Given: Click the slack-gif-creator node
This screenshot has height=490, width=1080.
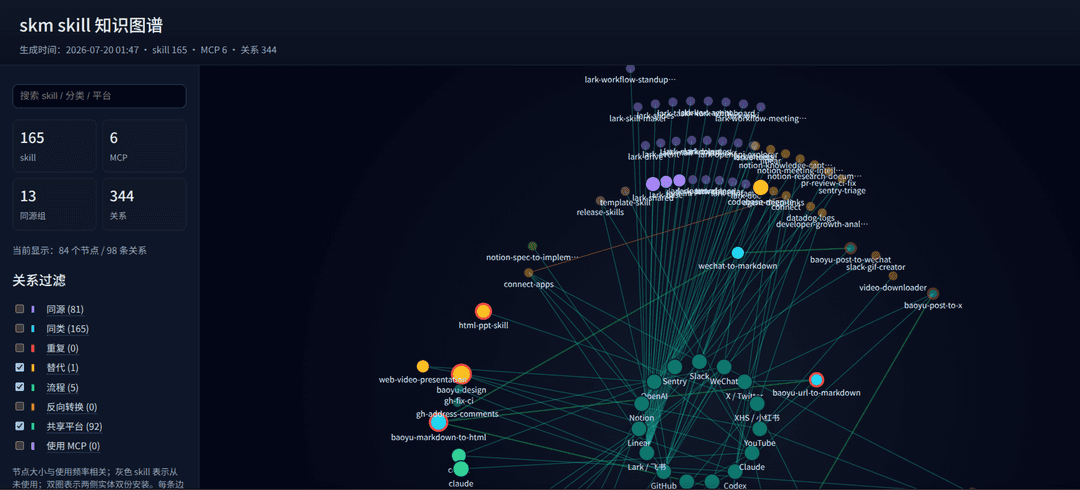Looking at the screenshot, I should point(875,256).
